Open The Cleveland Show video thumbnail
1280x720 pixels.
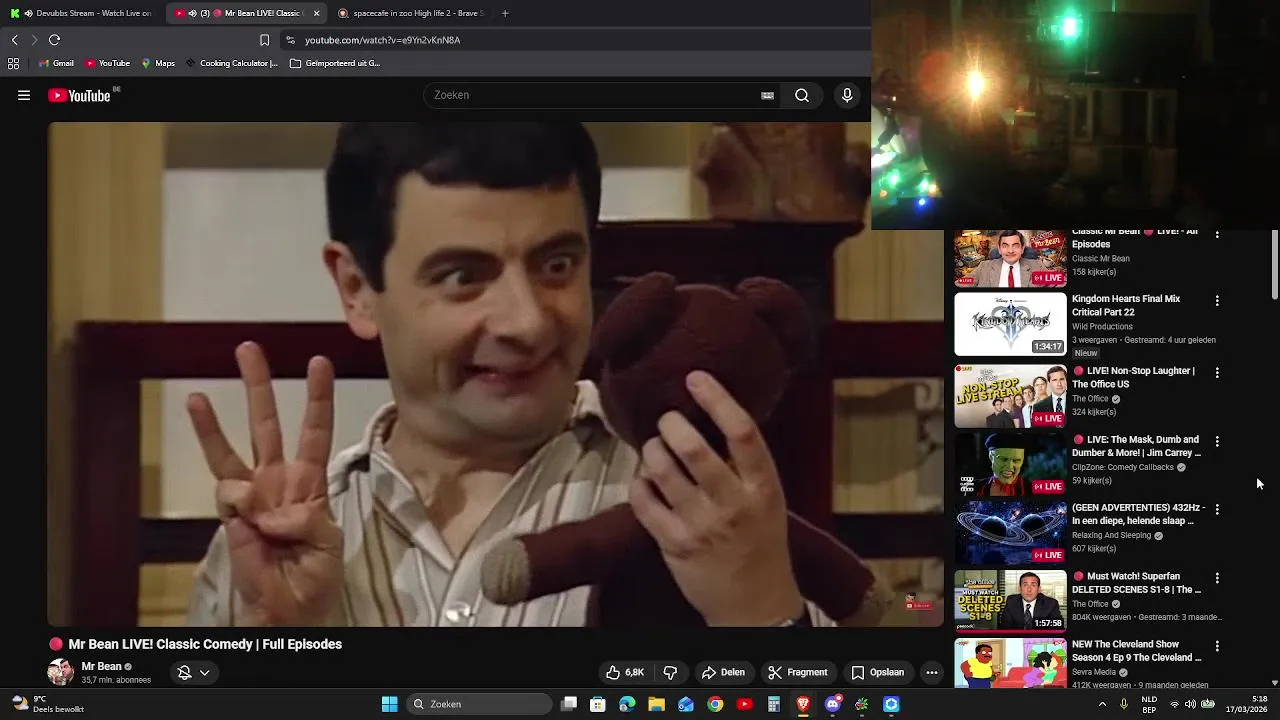(1010, 663)
